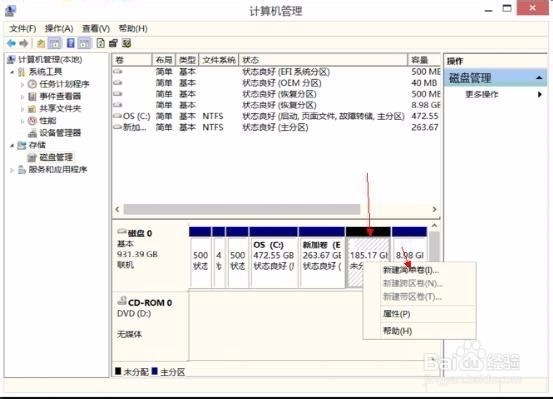
Task: Click the horizontal scrollbar thumb in volume list
Action: 242,209
